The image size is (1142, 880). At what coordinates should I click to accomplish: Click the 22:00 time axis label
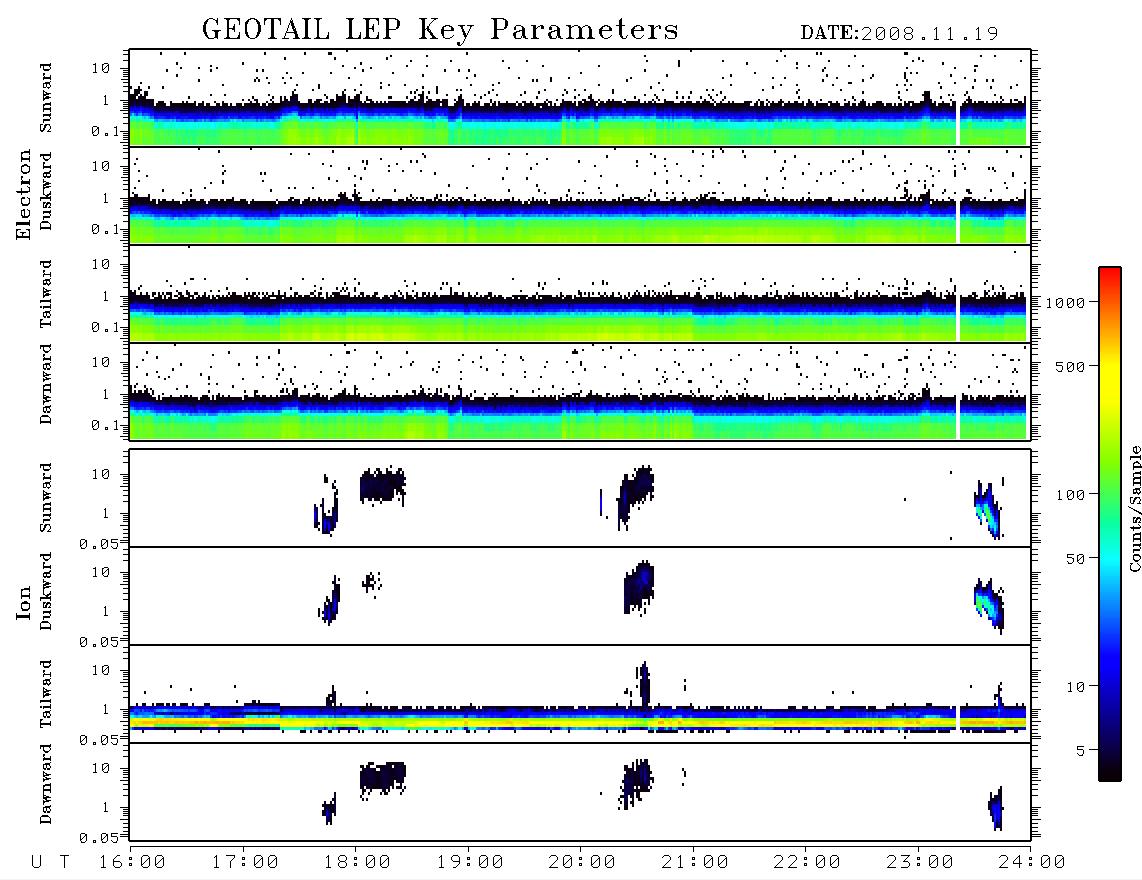pos(807,863)
